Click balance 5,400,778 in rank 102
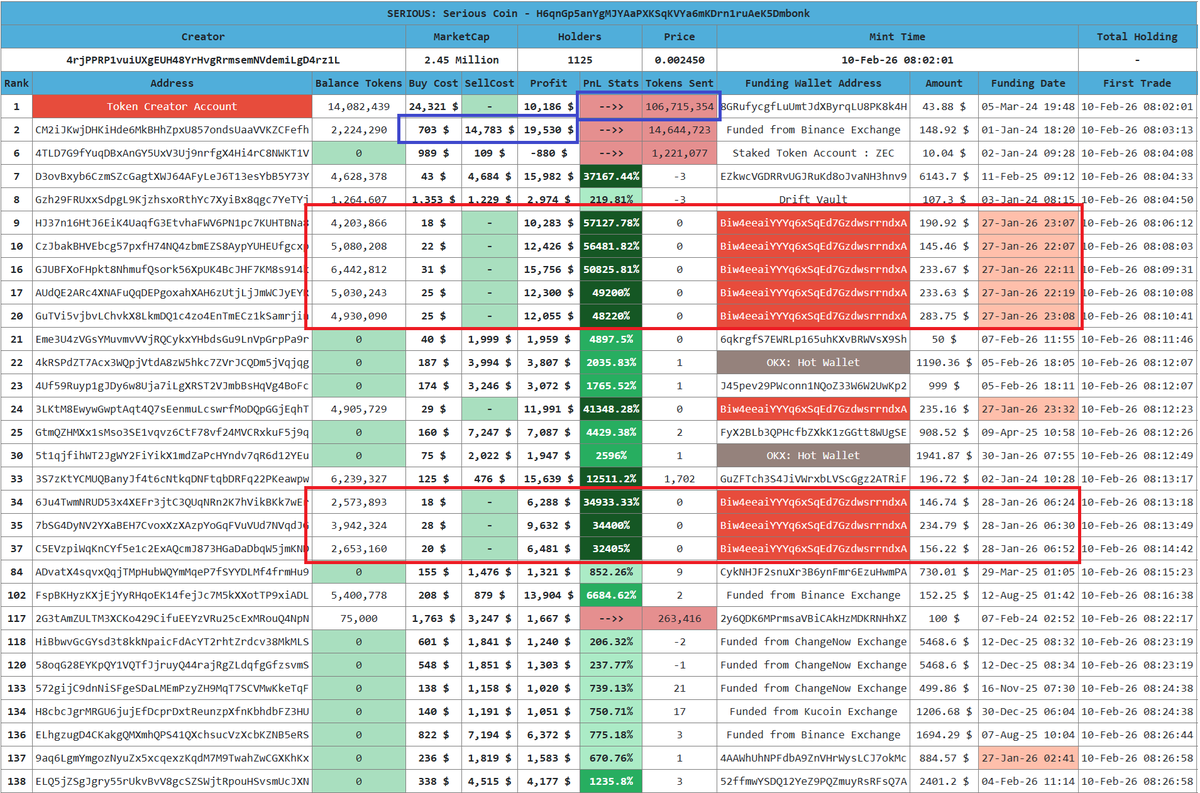 358,595
